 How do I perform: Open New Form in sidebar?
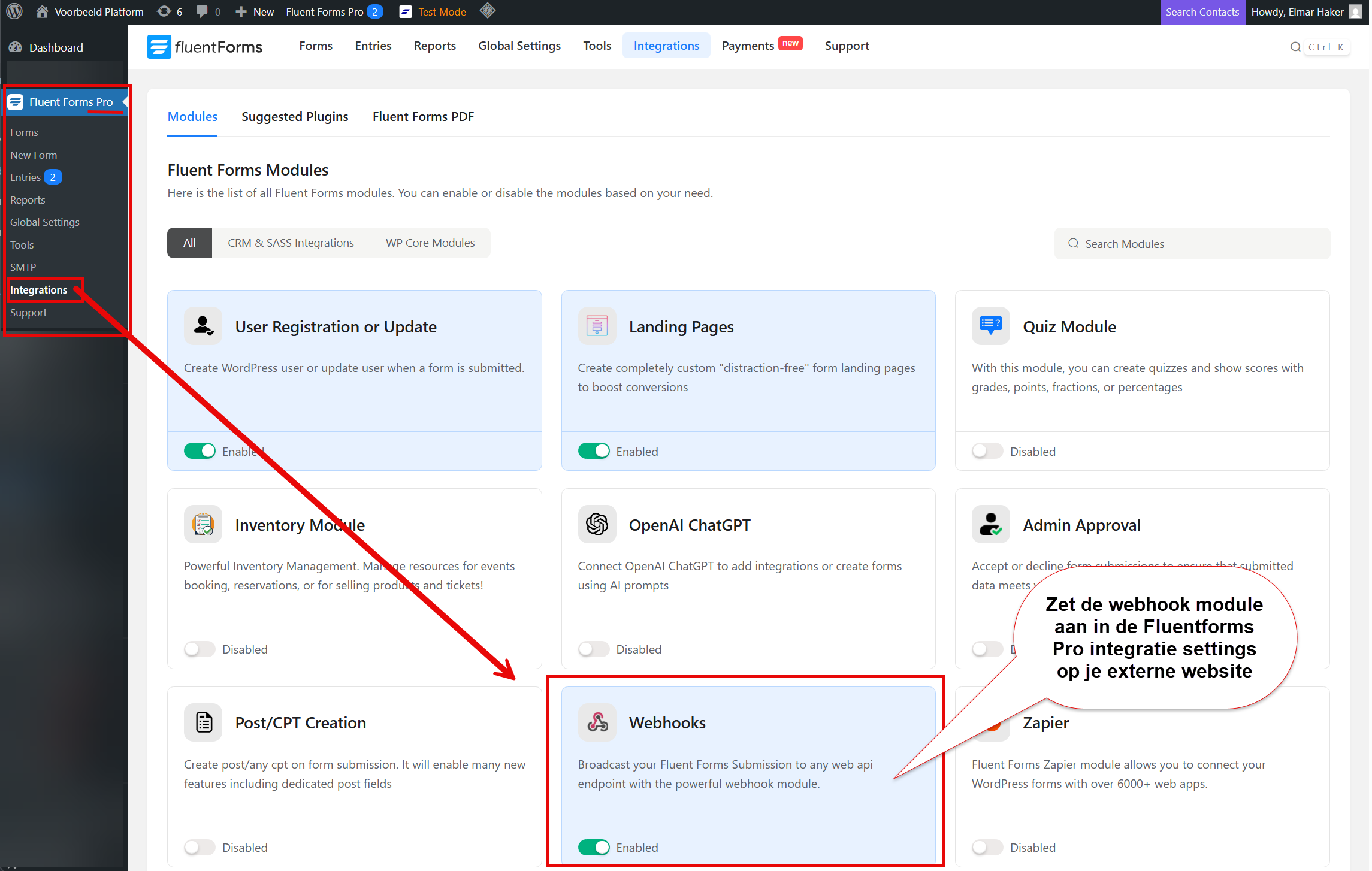pyautogui.click(x=34, y=155)
